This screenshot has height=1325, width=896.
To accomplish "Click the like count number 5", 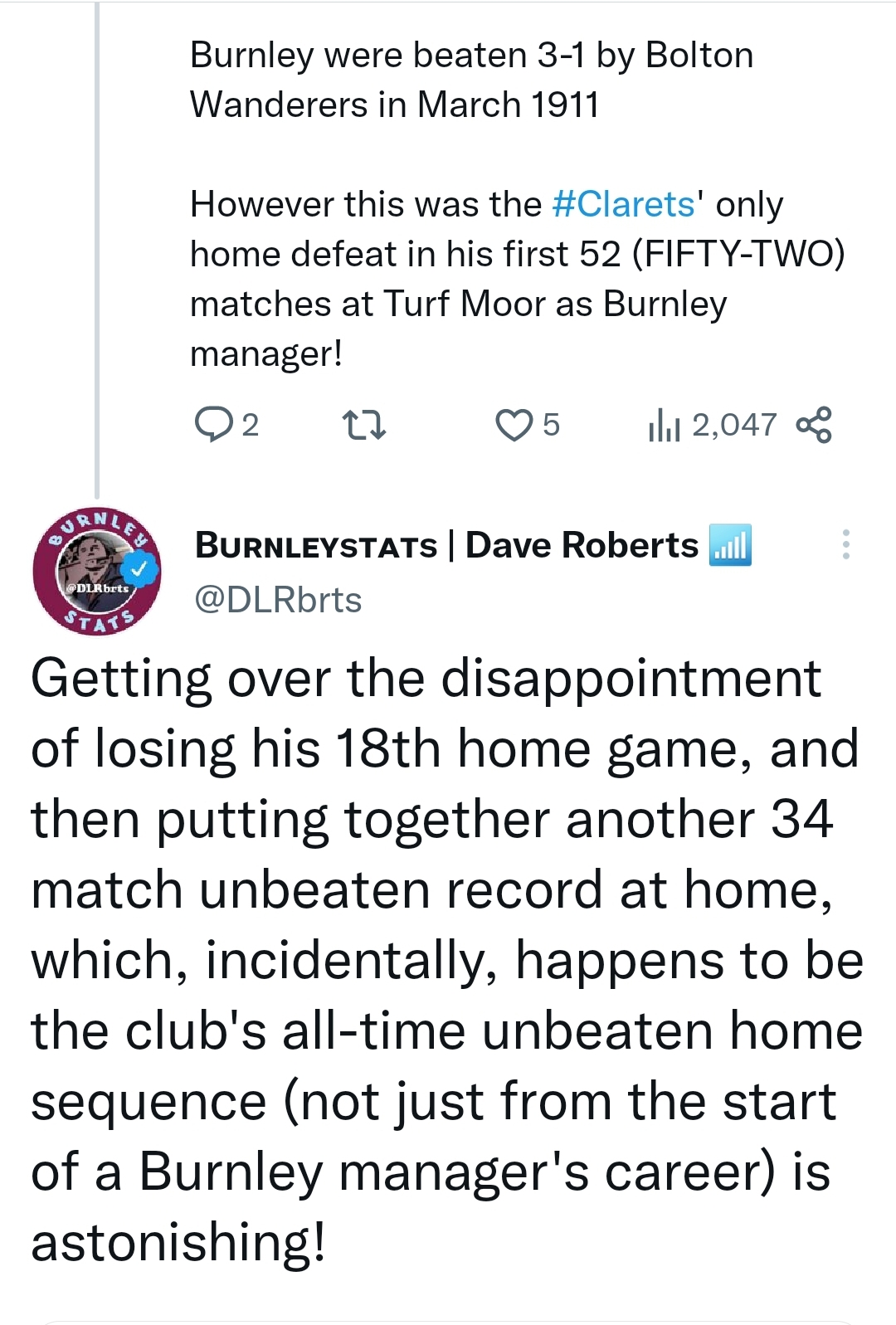I will [552, 425].
